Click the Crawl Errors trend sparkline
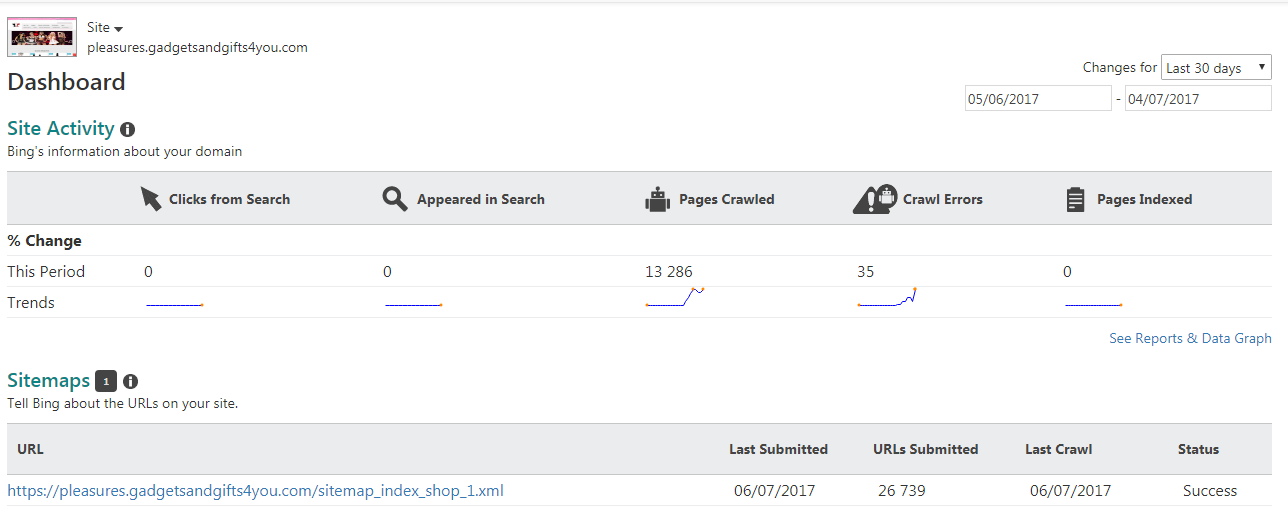 coord(888,297)
